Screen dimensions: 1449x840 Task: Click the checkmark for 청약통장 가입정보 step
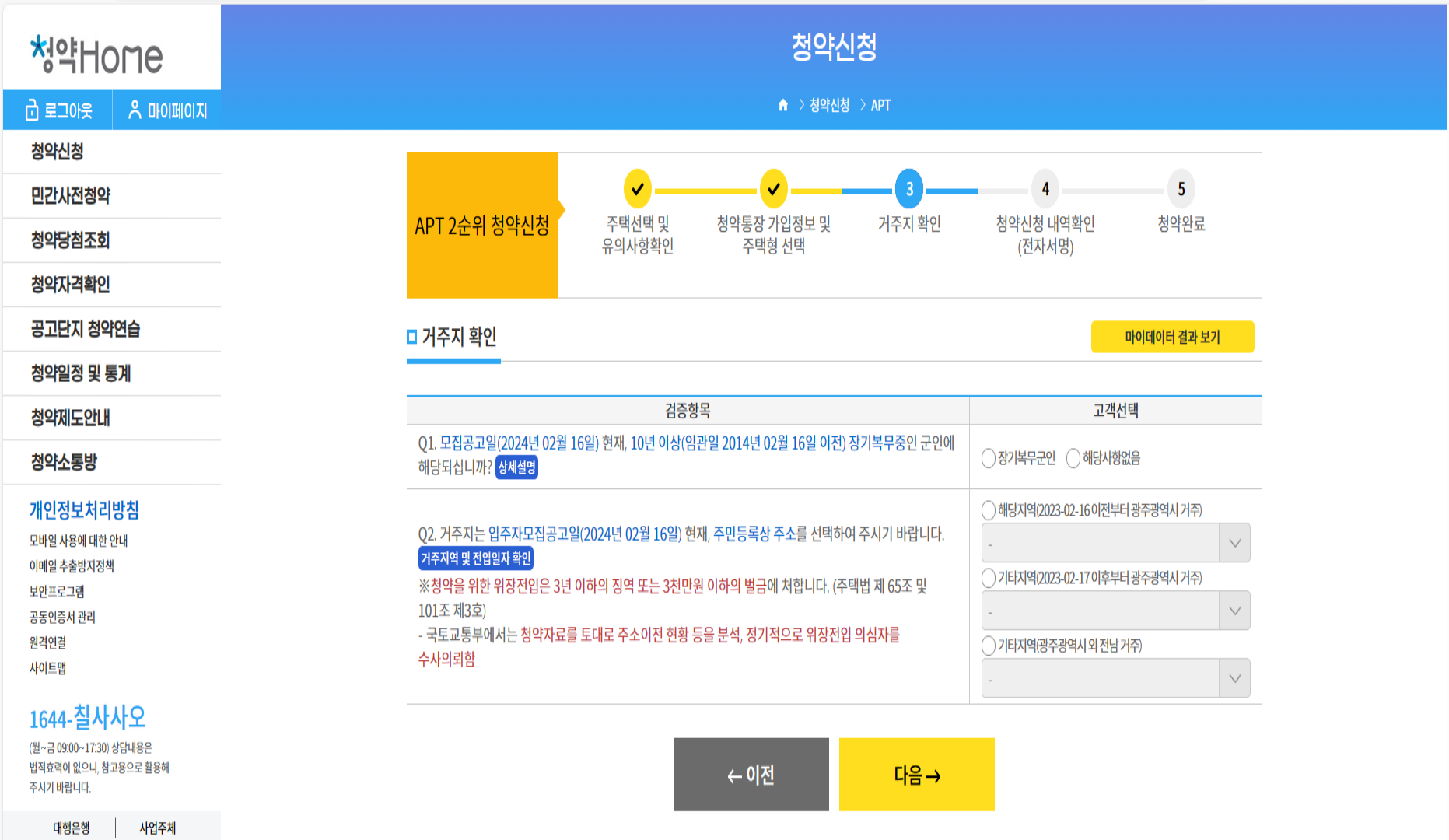pos(773,189)
